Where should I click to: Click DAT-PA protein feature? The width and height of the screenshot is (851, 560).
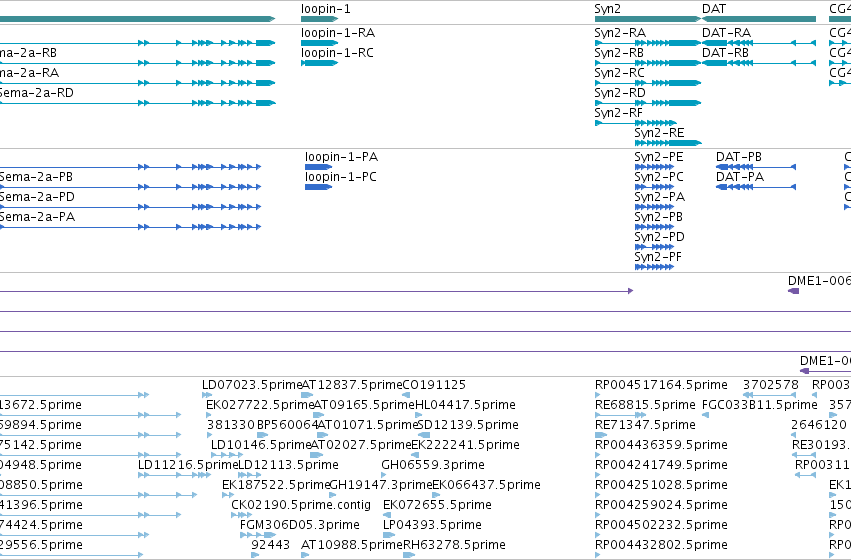coord(756,187)
